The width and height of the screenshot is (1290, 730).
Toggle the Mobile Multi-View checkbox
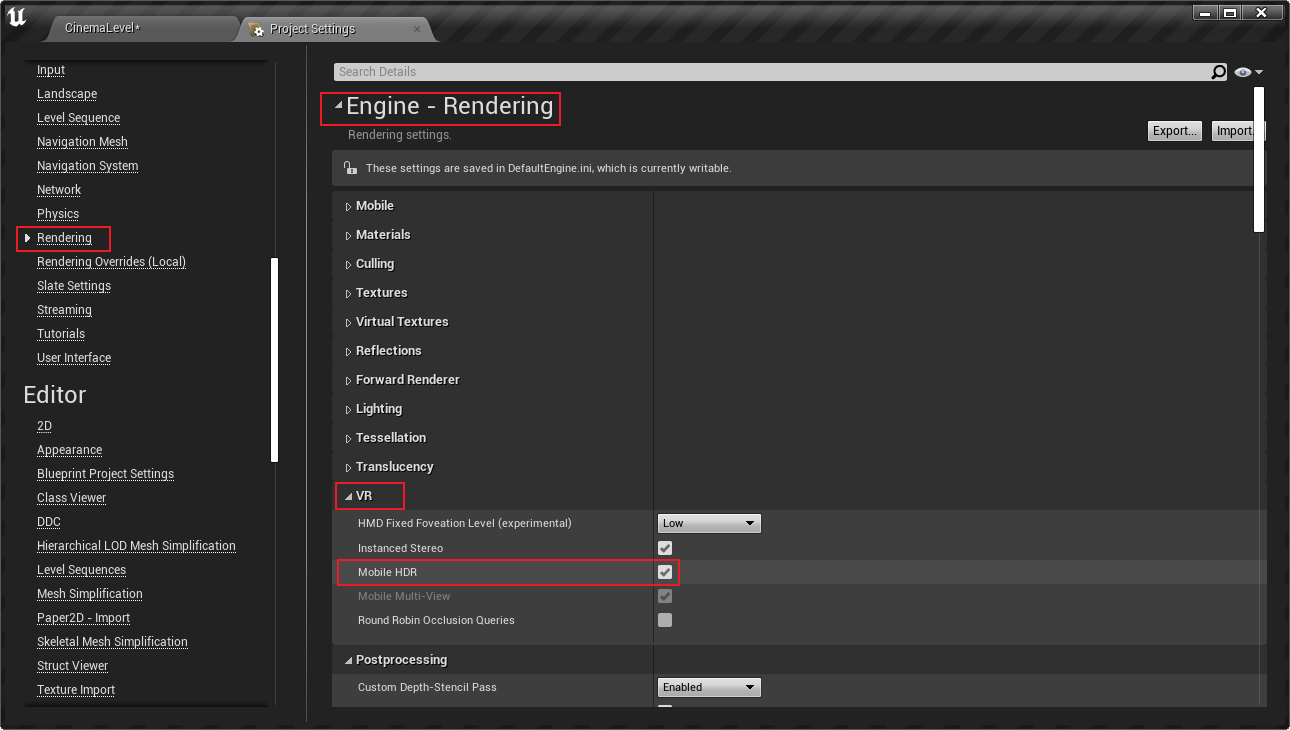click(665, 596)
